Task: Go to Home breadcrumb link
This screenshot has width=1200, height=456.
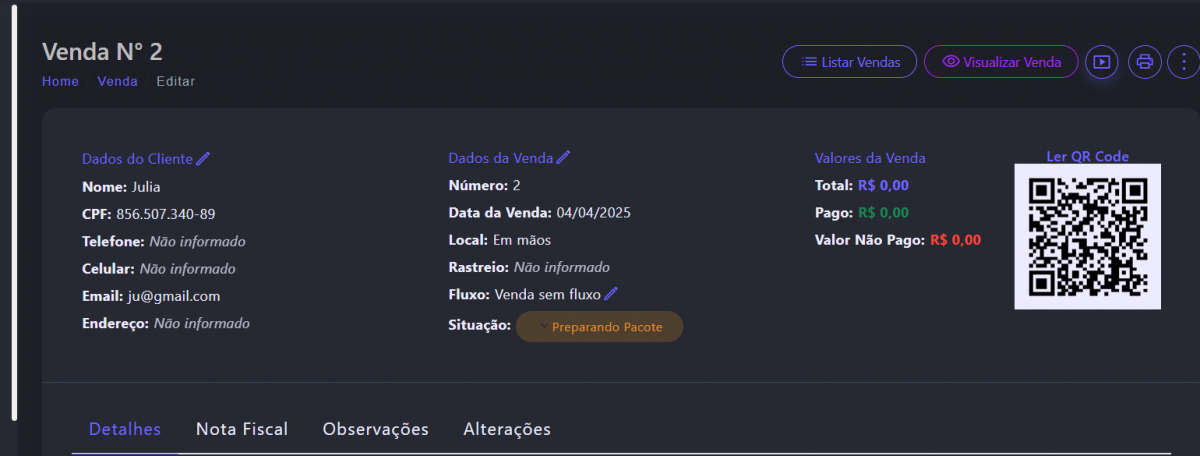Action: [60, 82]
